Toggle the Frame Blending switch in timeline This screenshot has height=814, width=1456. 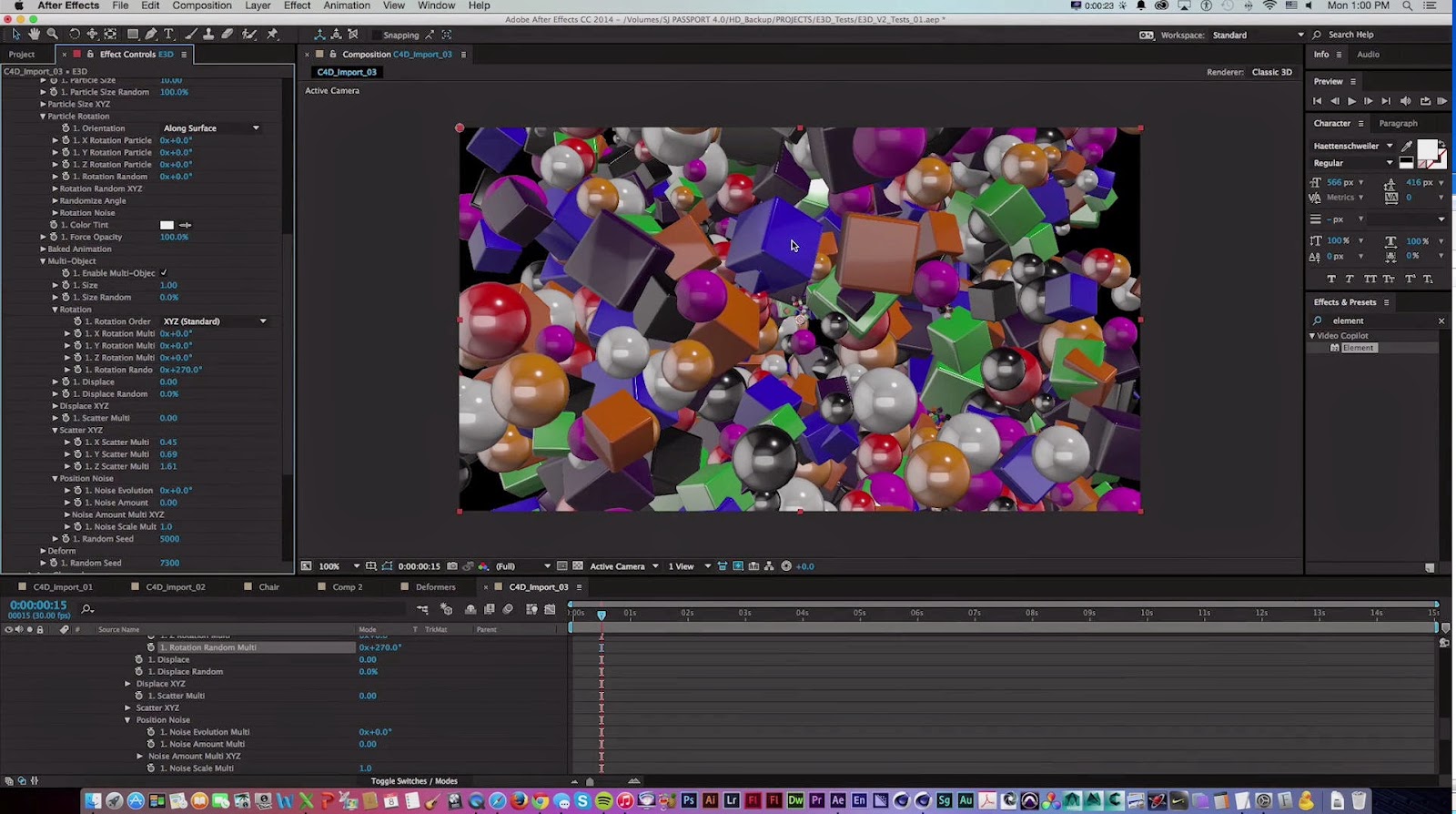click(x=490, y=609)
